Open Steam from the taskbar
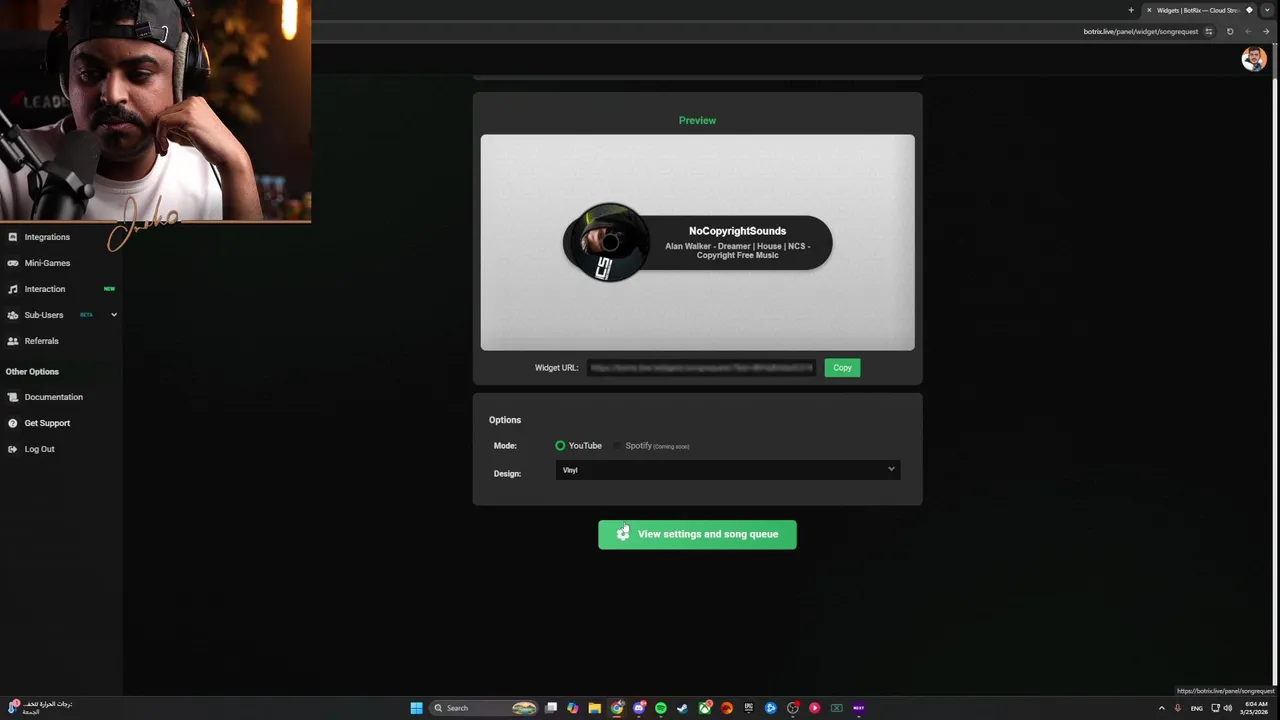1280x720 pixels. (x=683, y=708)
